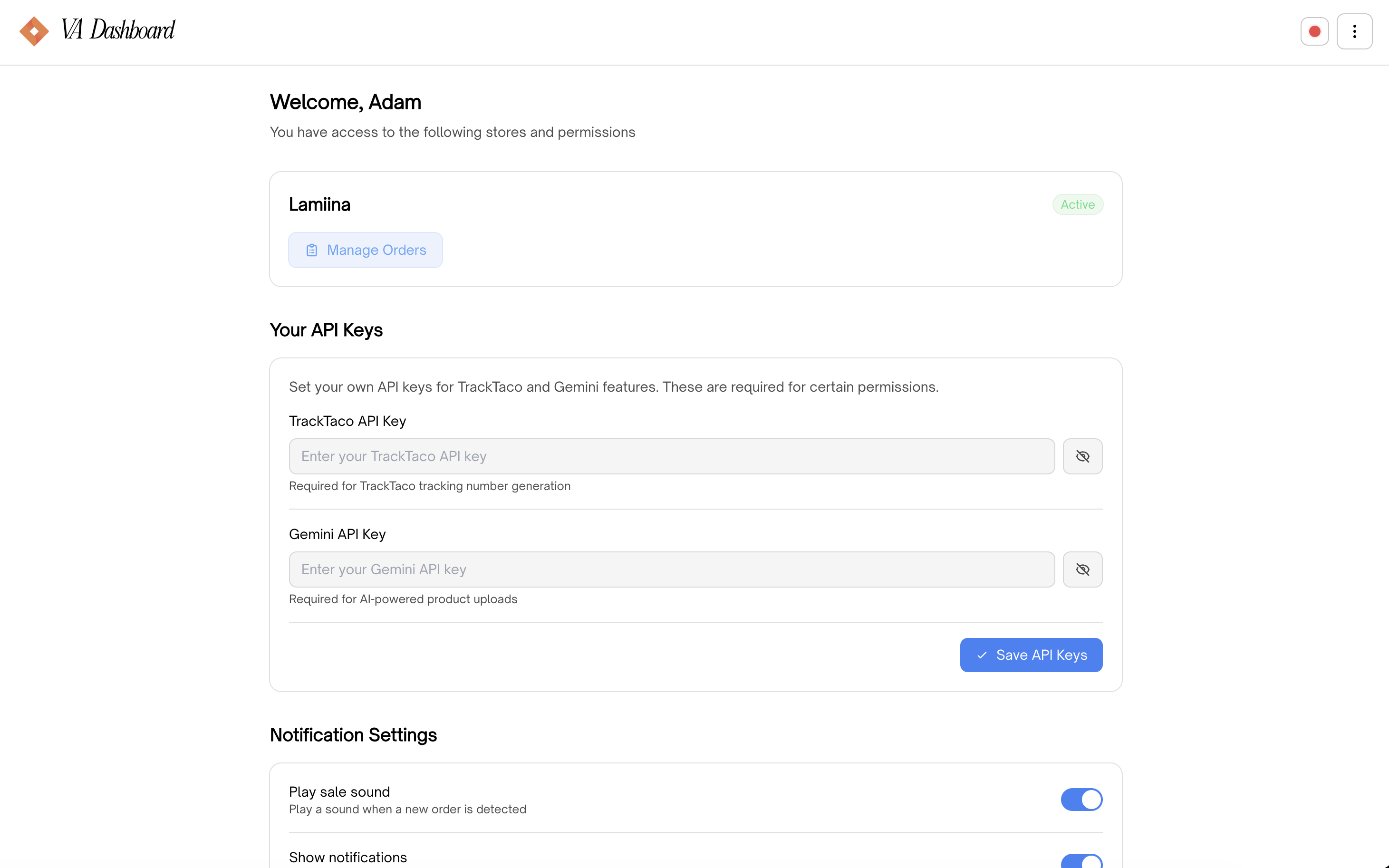This screenshot has height=868, width=1389.
Task: Click the TrackTaco API Key field label
Action: click(347, 421)
